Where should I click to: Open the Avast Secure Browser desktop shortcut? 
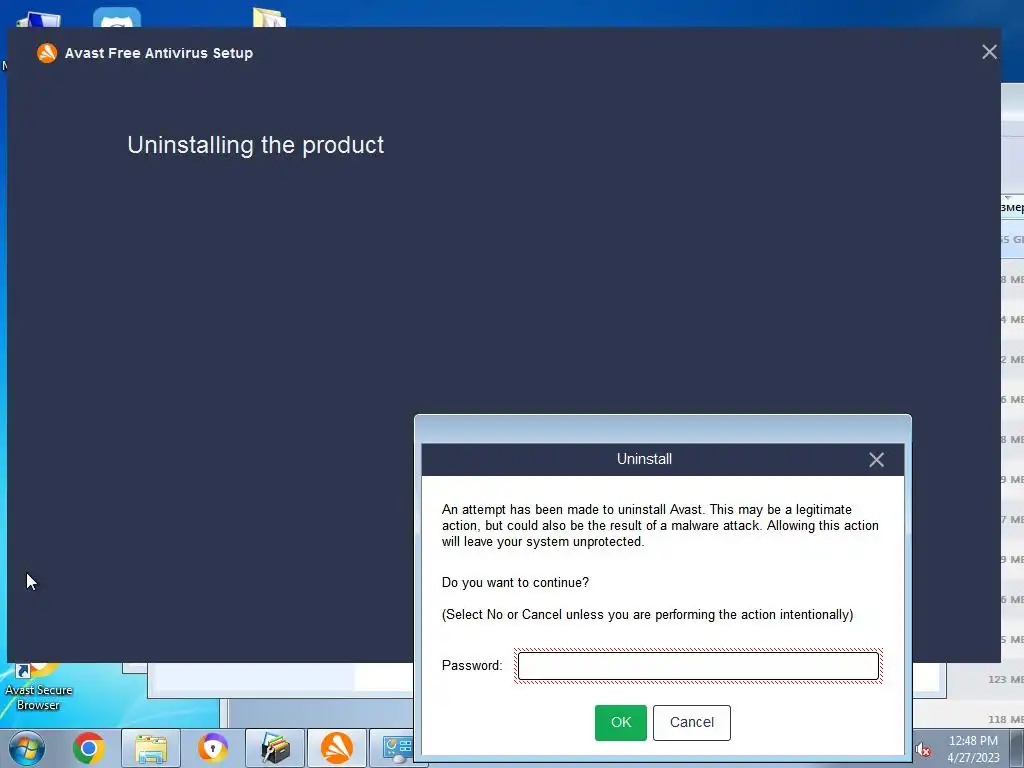point(38,686)
